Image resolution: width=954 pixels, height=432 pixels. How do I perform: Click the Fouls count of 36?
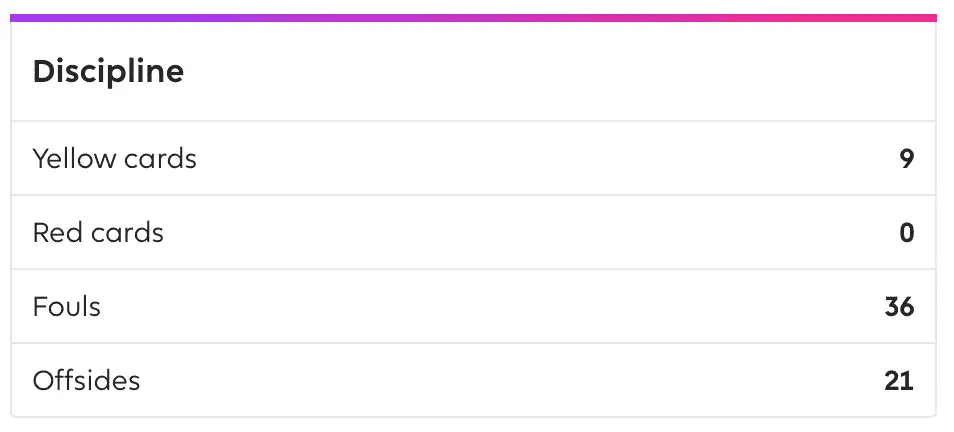coord(899,306)
